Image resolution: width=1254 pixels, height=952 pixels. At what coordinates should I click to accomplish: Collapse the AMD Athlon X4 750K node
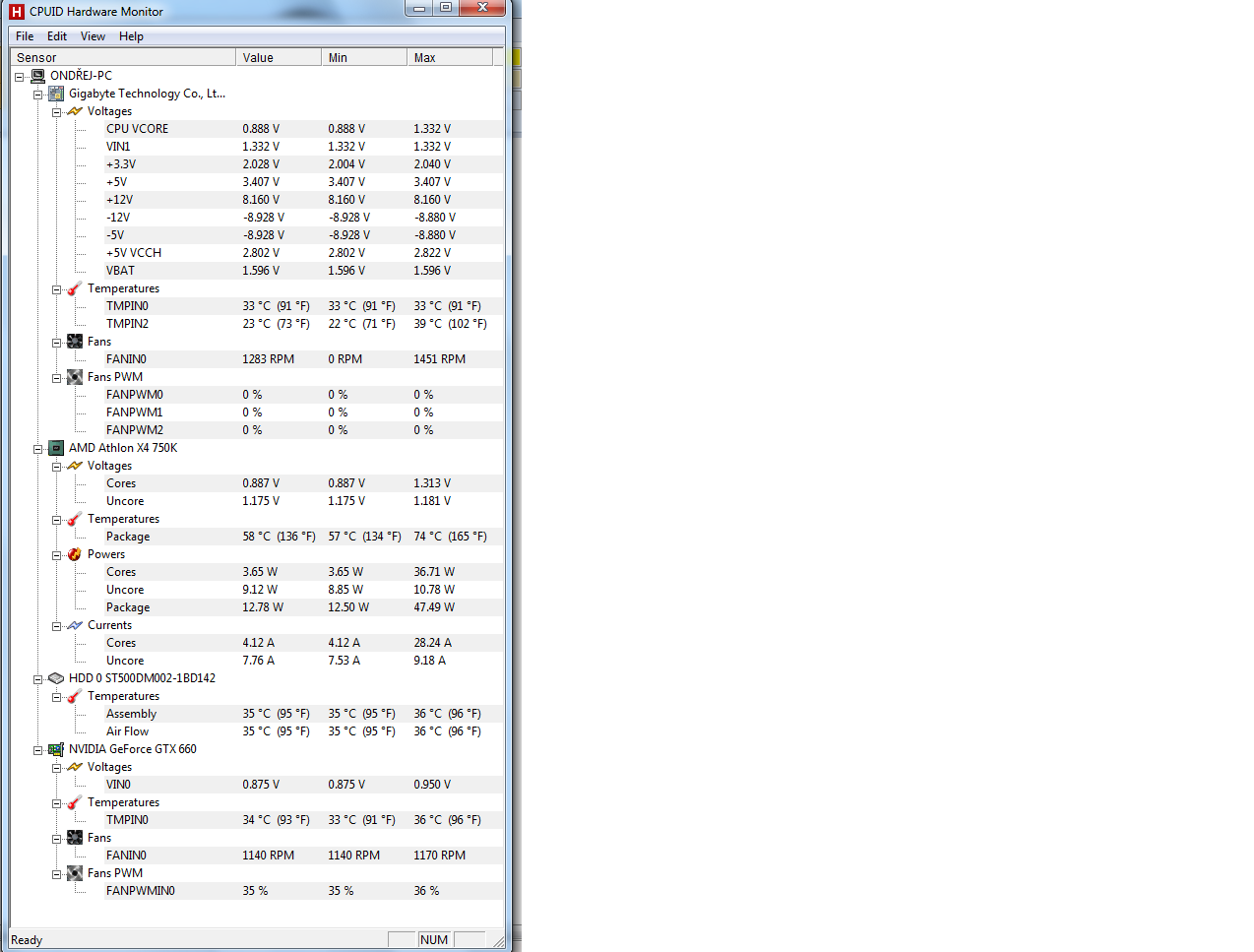(37, 449)
